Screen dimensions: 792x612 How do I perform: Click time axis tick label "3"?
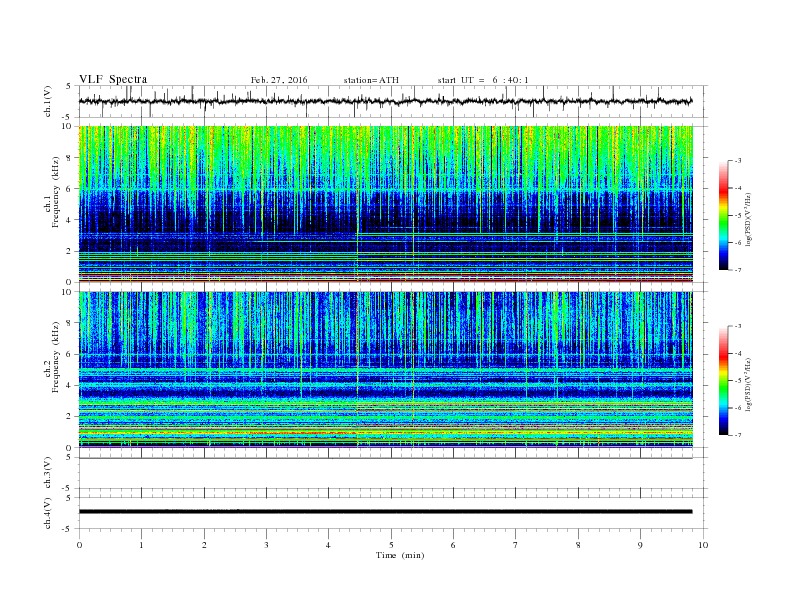266,545
